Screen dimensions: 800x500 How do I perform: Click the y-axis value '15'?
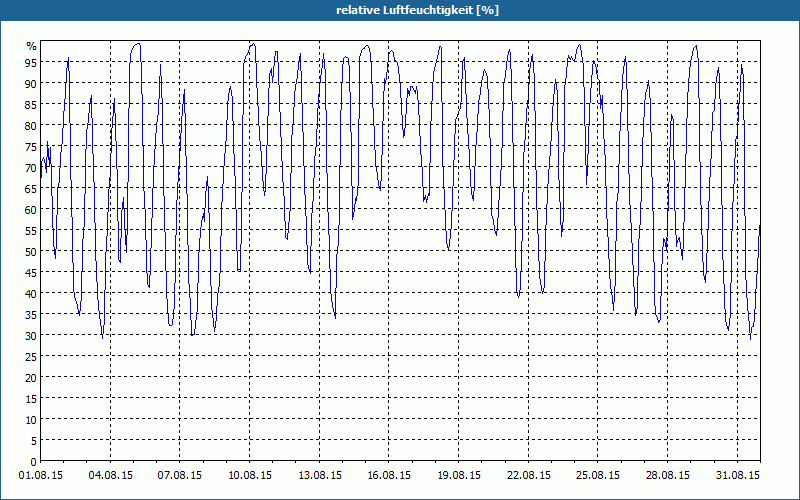click(31, 399)
